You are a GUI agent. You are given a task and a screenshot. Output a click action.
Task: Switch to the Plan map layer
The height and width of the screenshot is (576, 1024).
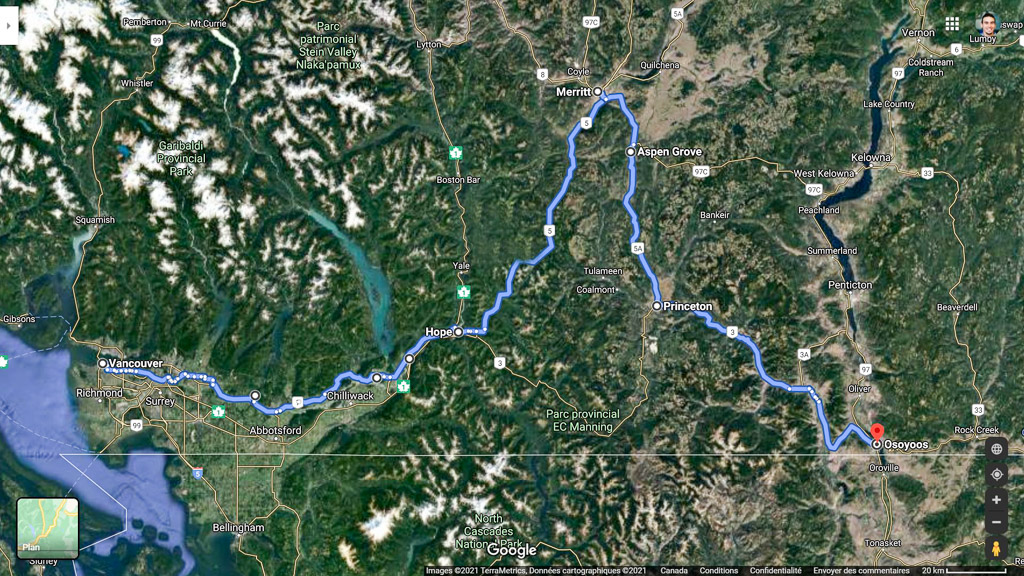point(48,528)
